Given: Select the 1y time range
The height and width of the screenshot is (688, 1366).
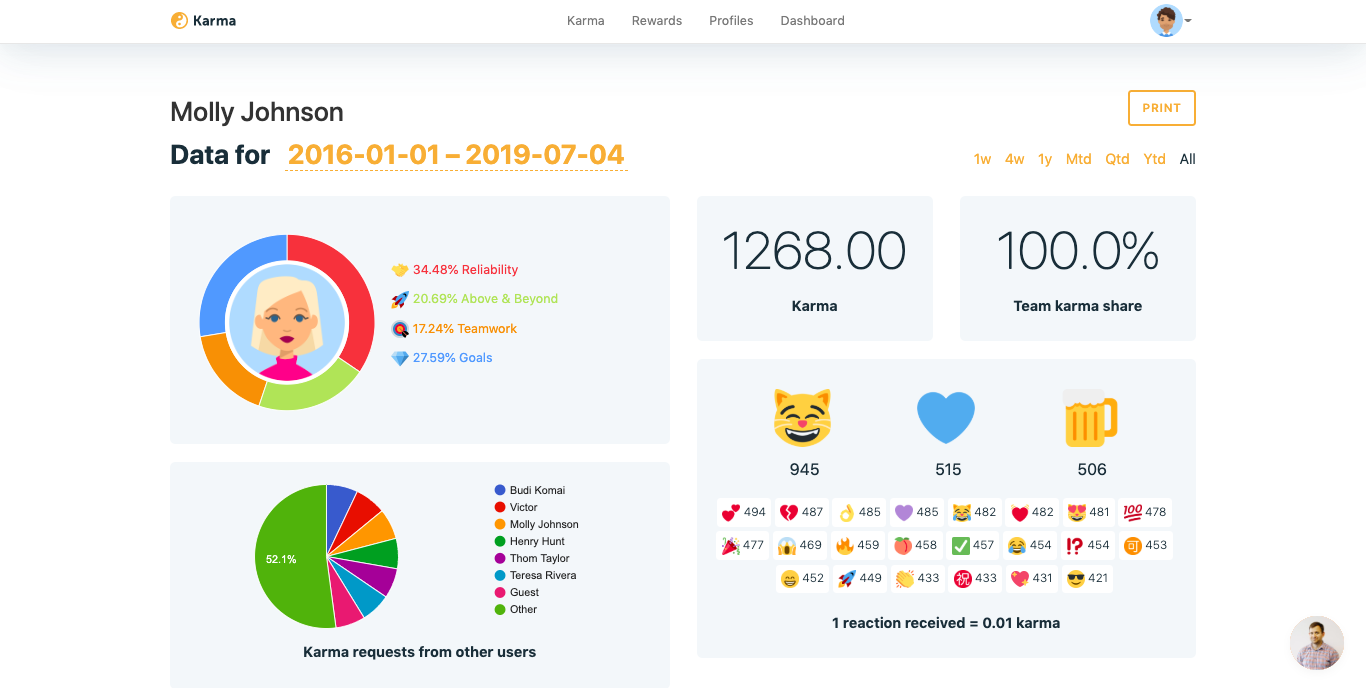Looking at the screenshot, I should (1045, 159).
